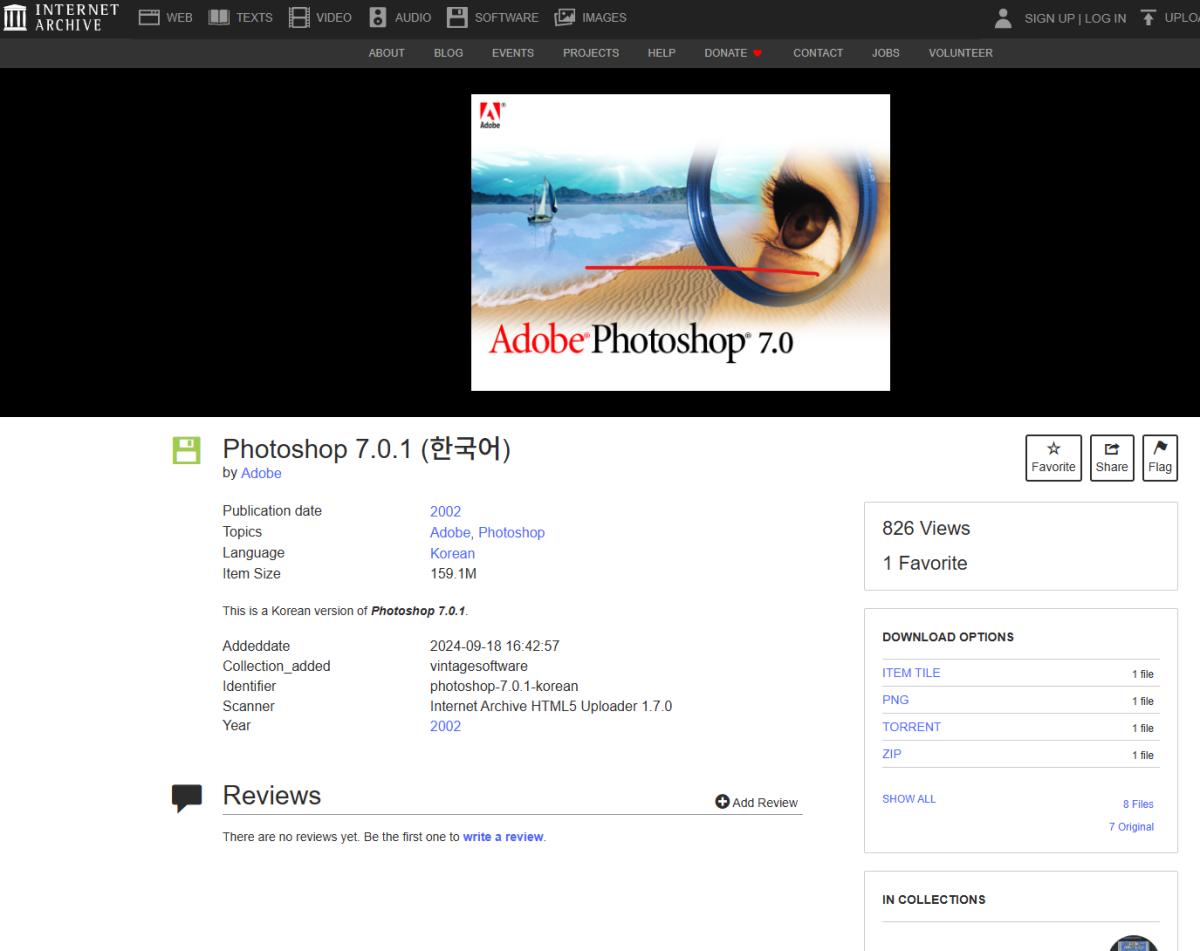Click the Internet Archive logo icon
The image size is (1200, 951).
click(x=15, y=17)
